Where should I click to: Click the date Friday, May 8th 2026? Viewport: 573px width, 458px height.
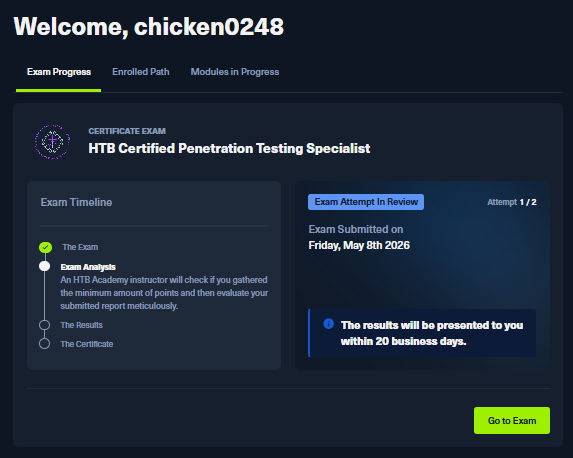click(359, 245)
